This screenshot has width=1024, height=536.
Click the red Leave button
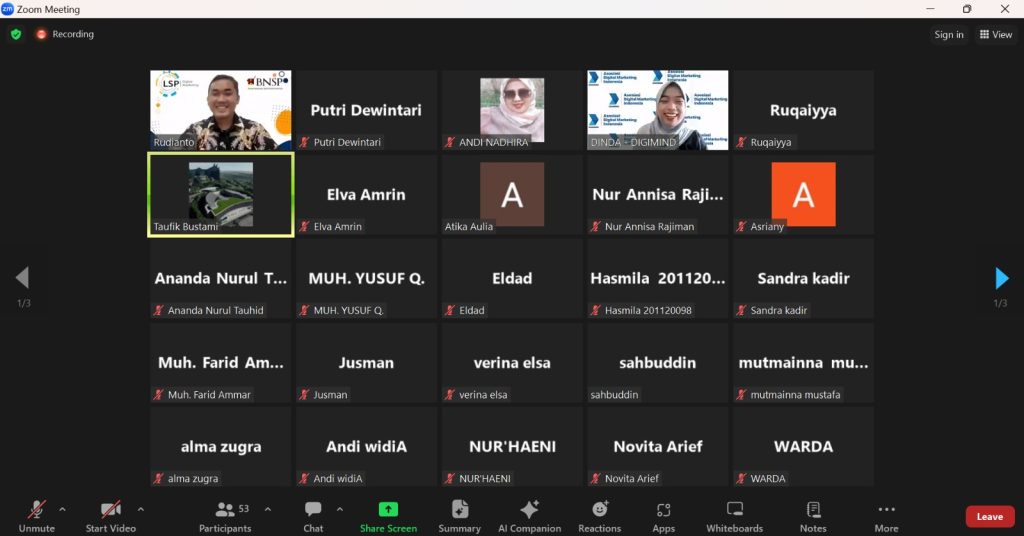pos(989,516)
